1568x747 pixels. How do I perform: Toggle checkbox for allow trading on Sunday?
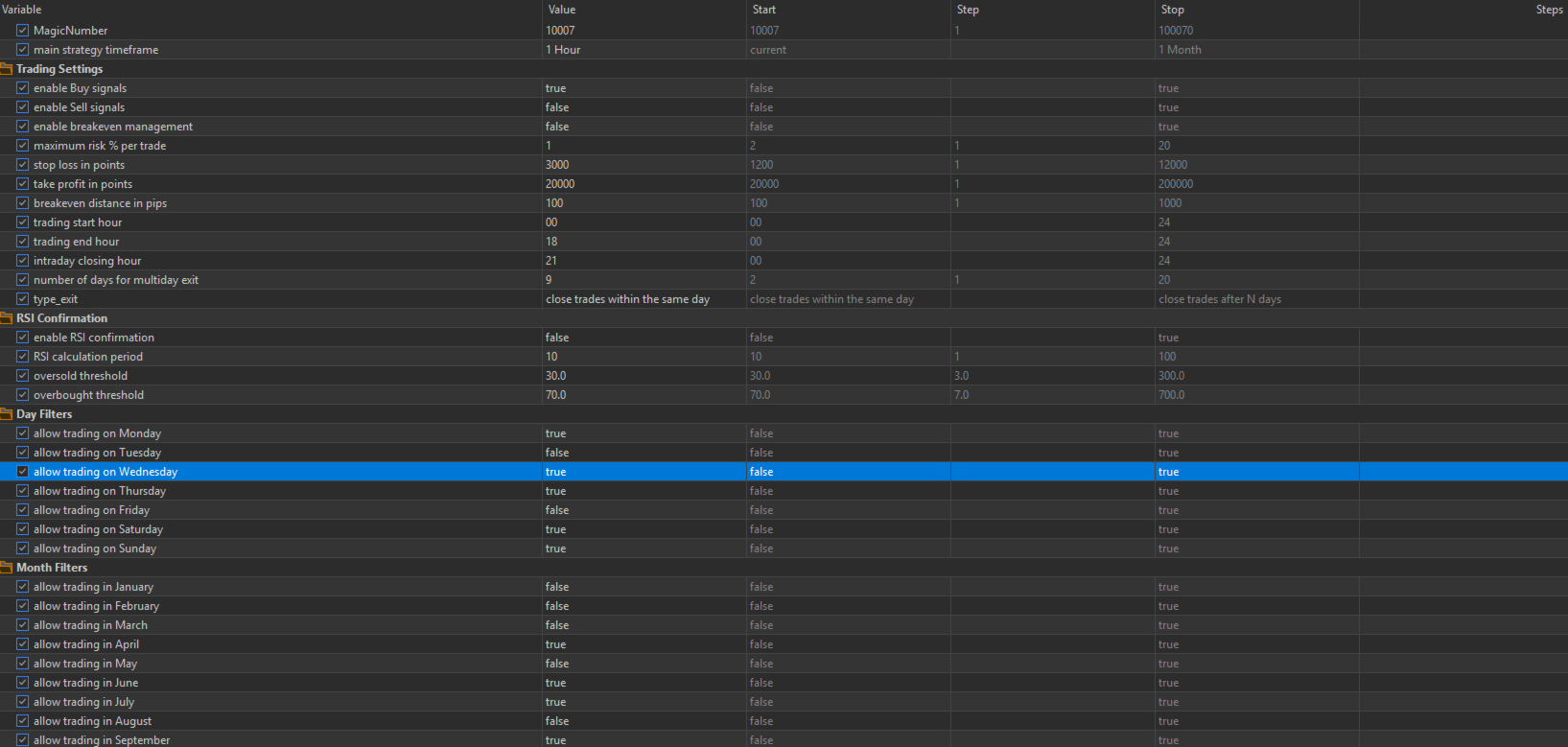(x=23, y=549)
